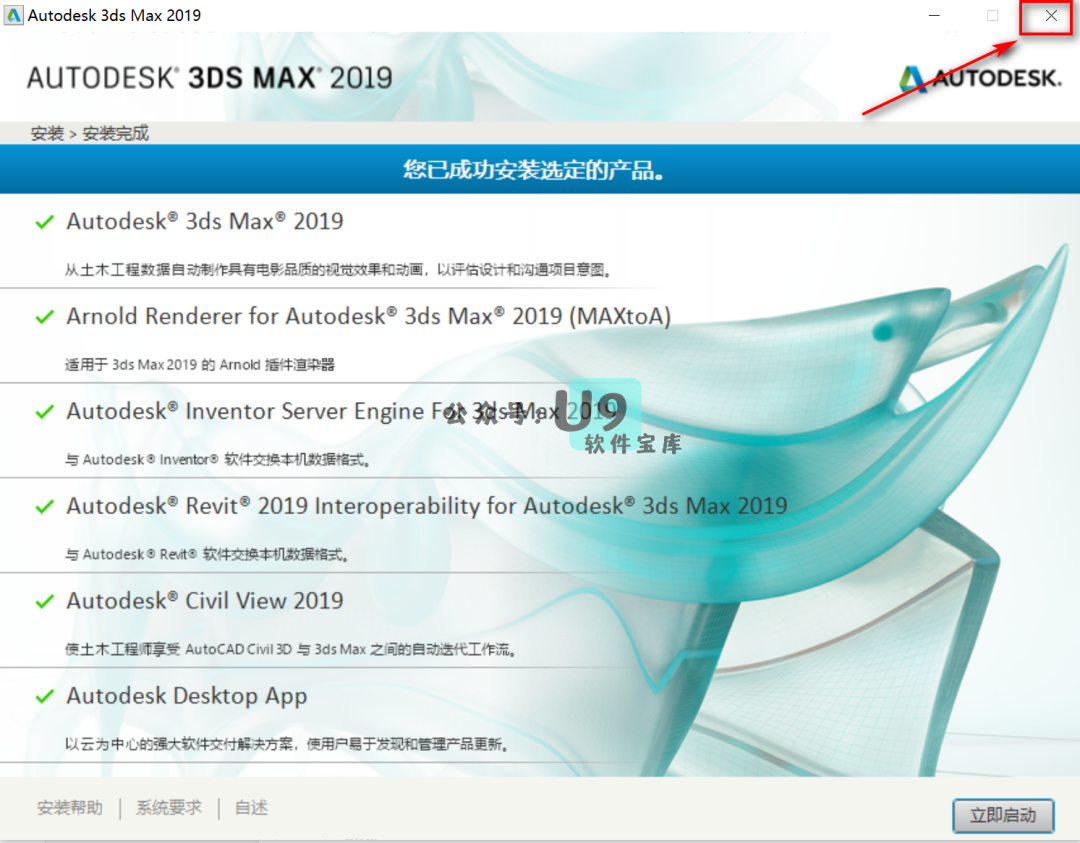
Task: Select the Autodesk 3ds Max 2019 product title
Action: tap(205, 221)
